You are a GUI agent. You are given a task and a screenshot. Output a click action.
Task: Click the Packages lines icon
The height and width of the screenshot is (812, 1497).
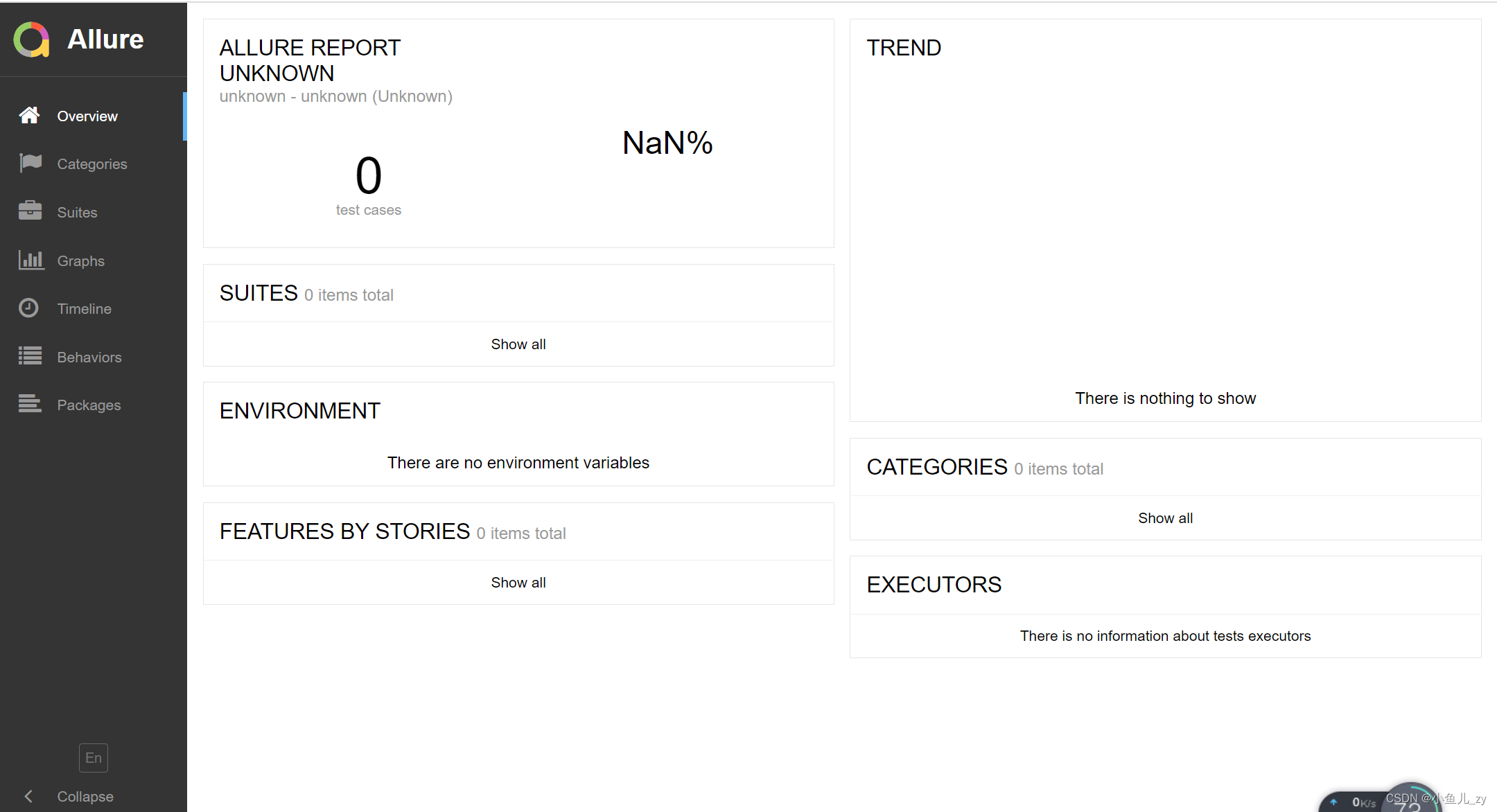tap(30, 404)
